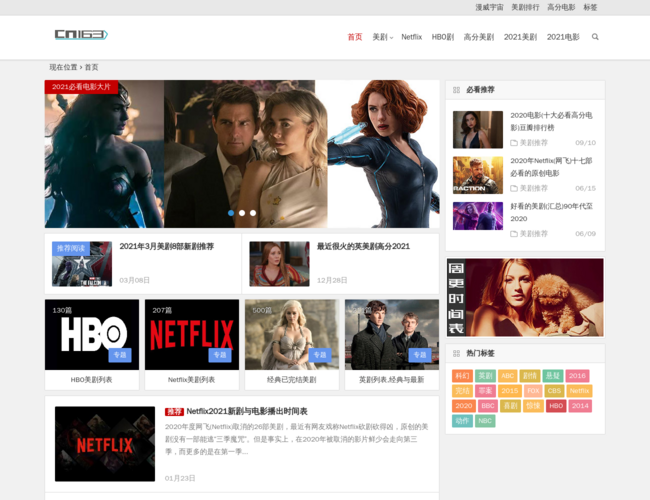650x500 pixels.
Task: Select the 科幻 tag in 热门标签
Action: point(462,376)
